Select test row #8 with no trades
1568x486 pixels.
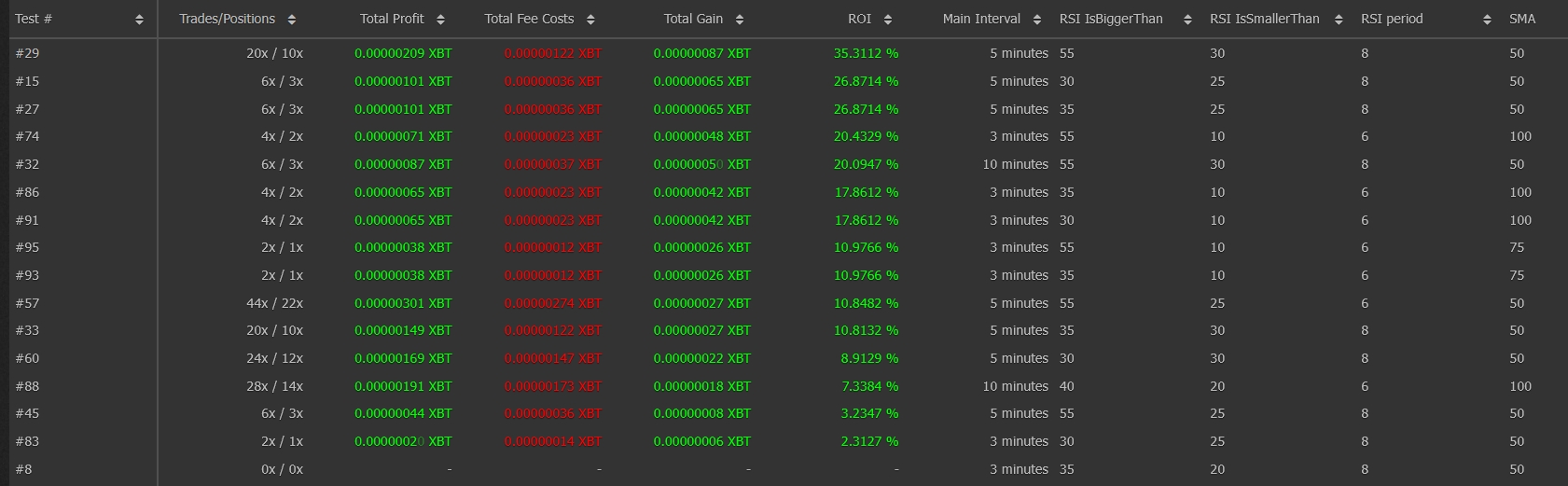(23, 469)
